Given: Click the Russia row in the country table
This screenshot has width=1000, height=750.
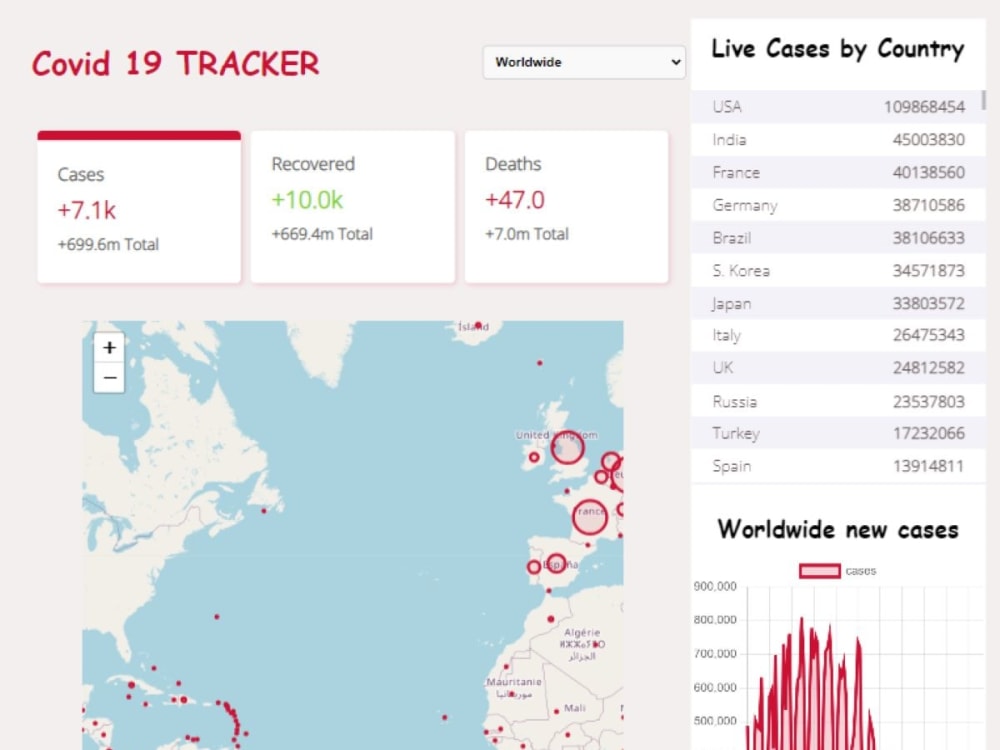Looking at the screenshot, I should coord(838,401).
